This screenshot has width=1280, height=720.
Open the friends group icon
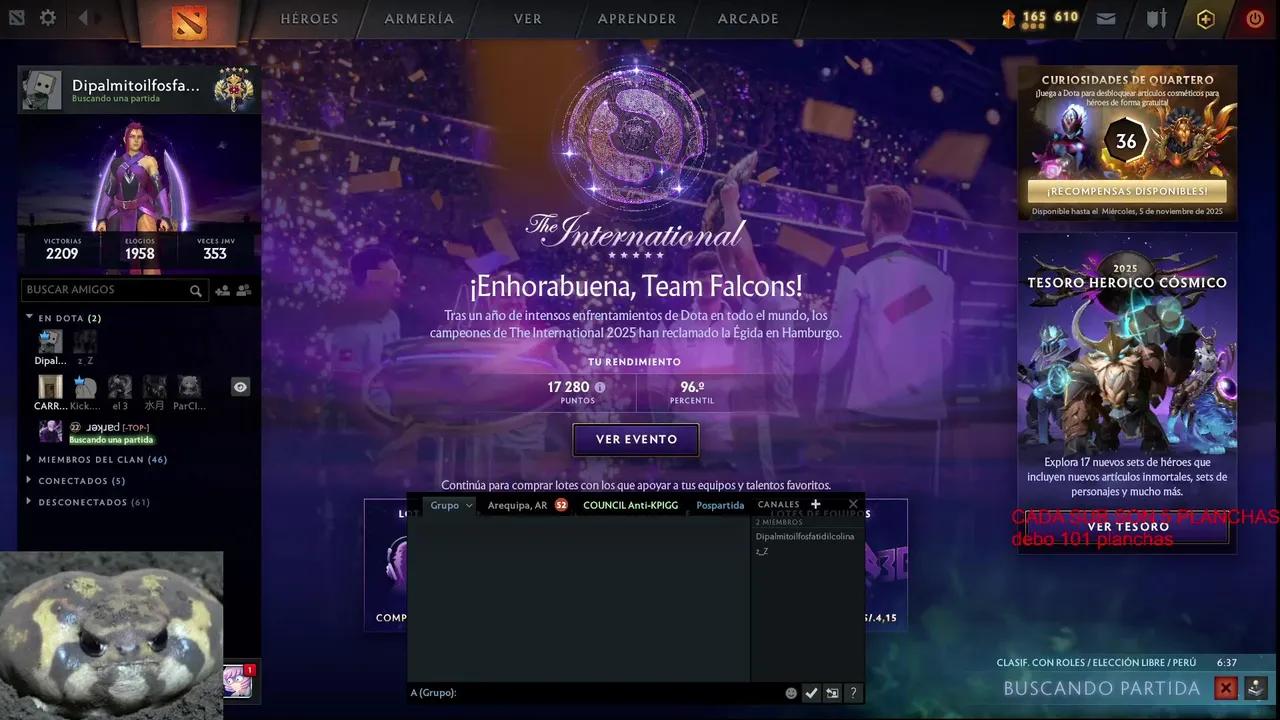[243, 291]
